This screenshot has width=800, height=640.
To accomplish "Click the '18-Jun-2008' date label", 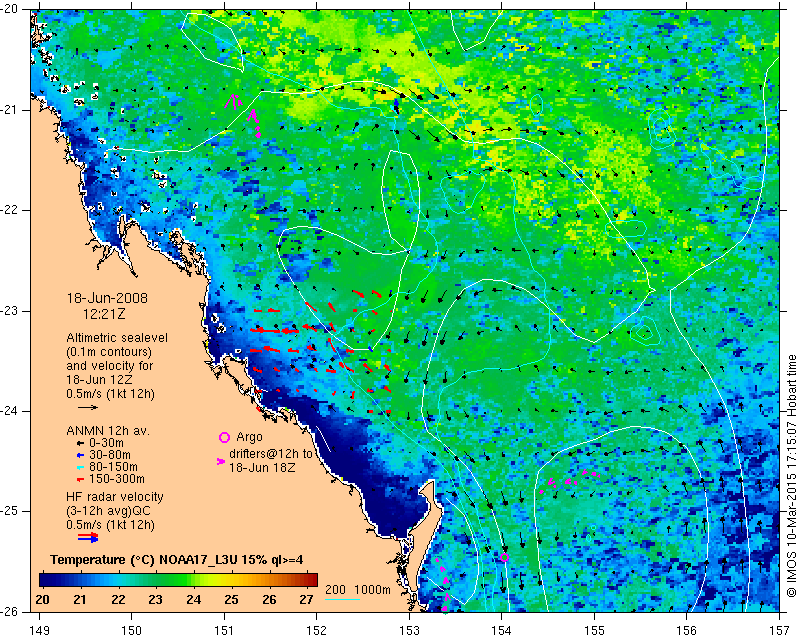I will pos(107,298).
